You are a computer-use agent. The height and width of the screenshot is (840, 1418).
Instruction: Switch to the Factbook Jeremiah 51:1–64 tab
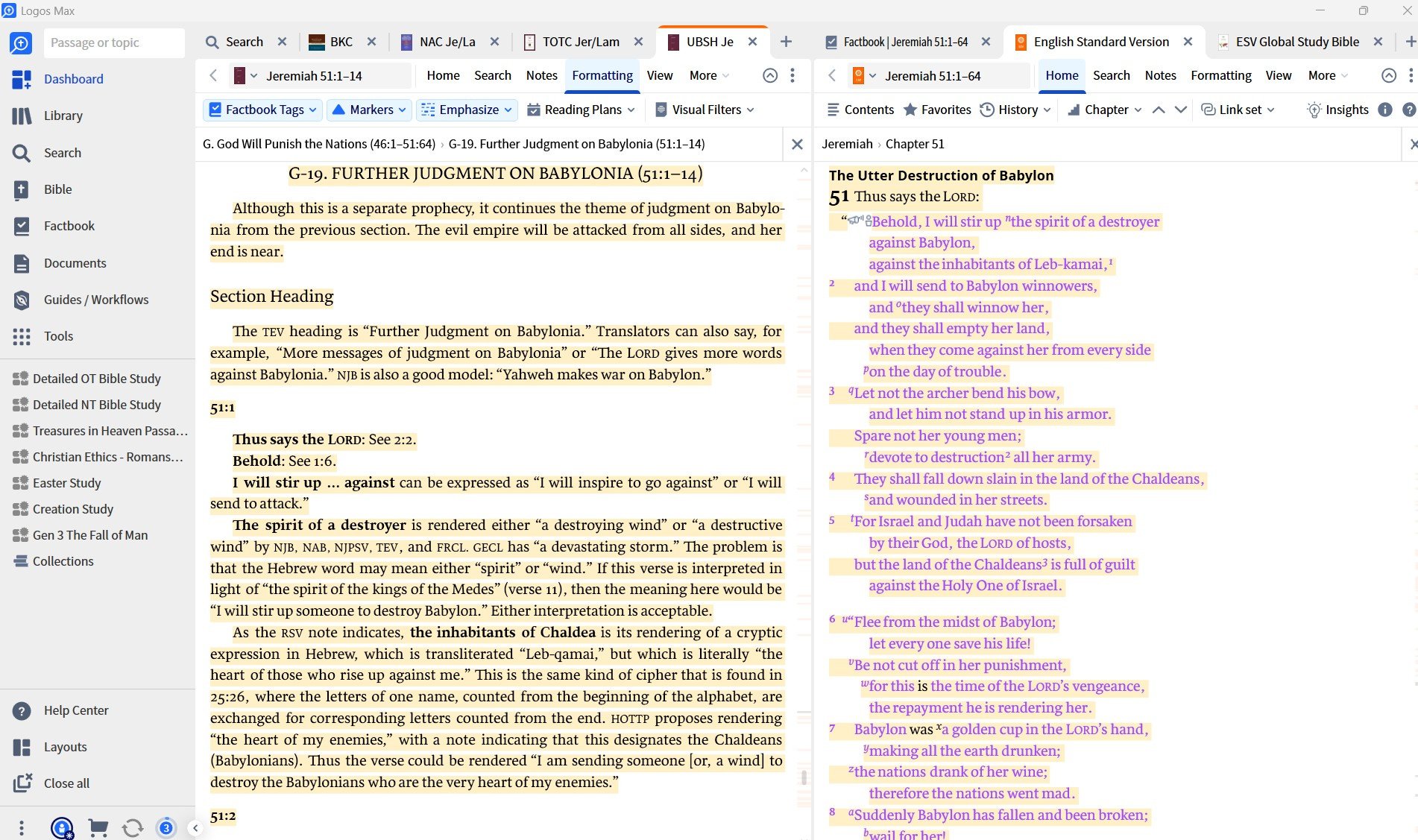point(897,42)
